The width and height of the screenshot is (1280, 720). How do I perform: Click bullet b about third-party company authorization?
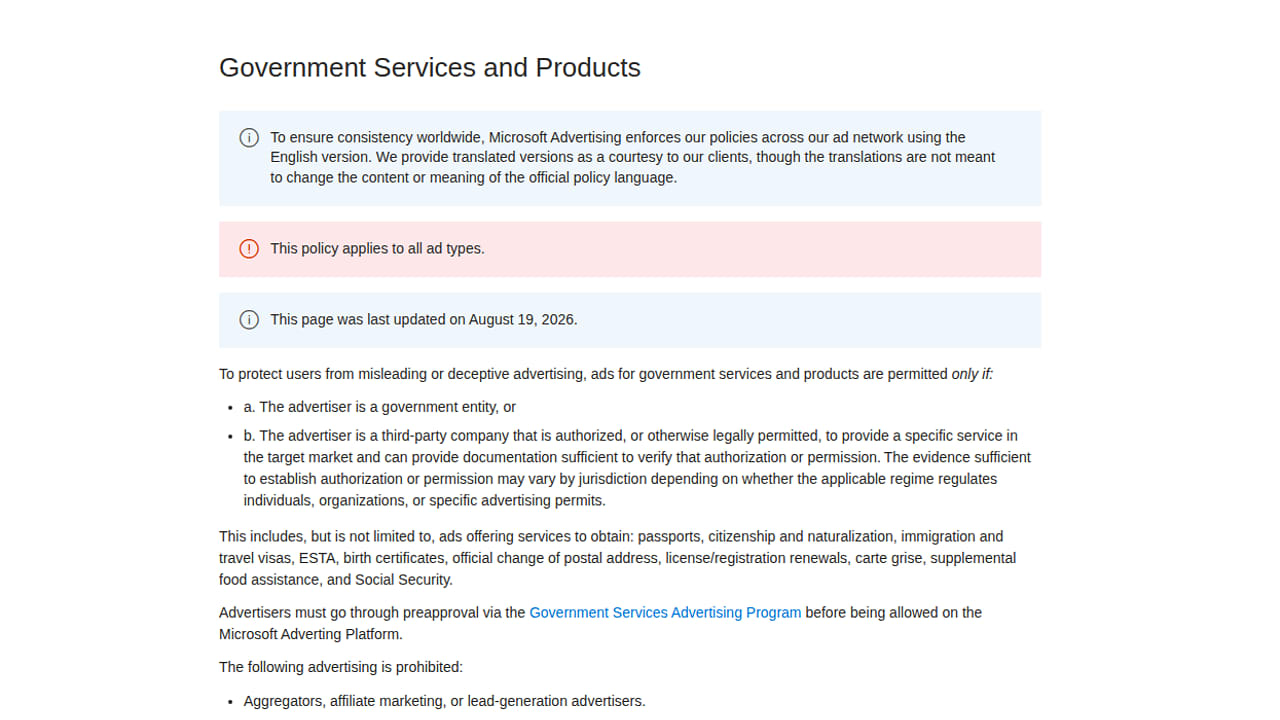pos(637,468)
